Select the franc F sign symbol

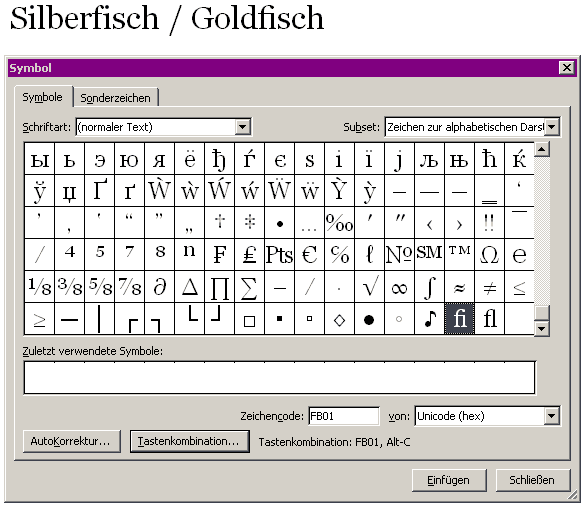[219, 255]
